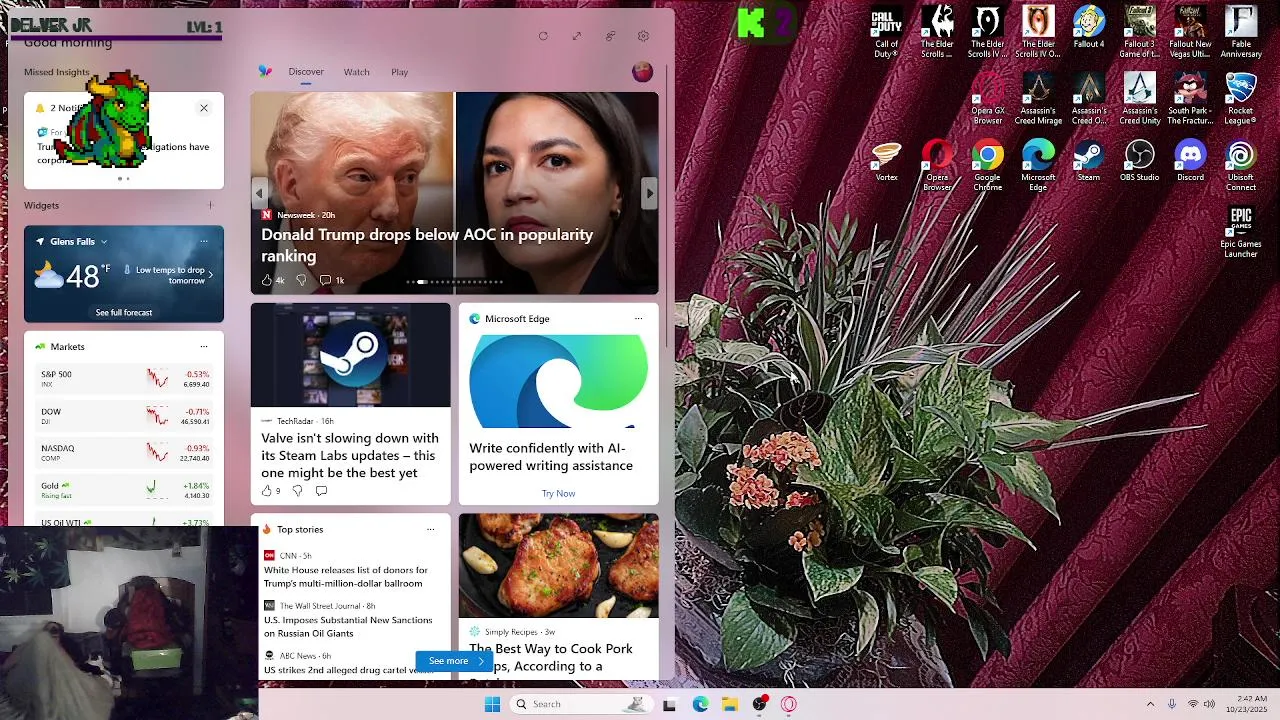
Task: Show hidden system tray icons
Action: tap(1150, 704)
